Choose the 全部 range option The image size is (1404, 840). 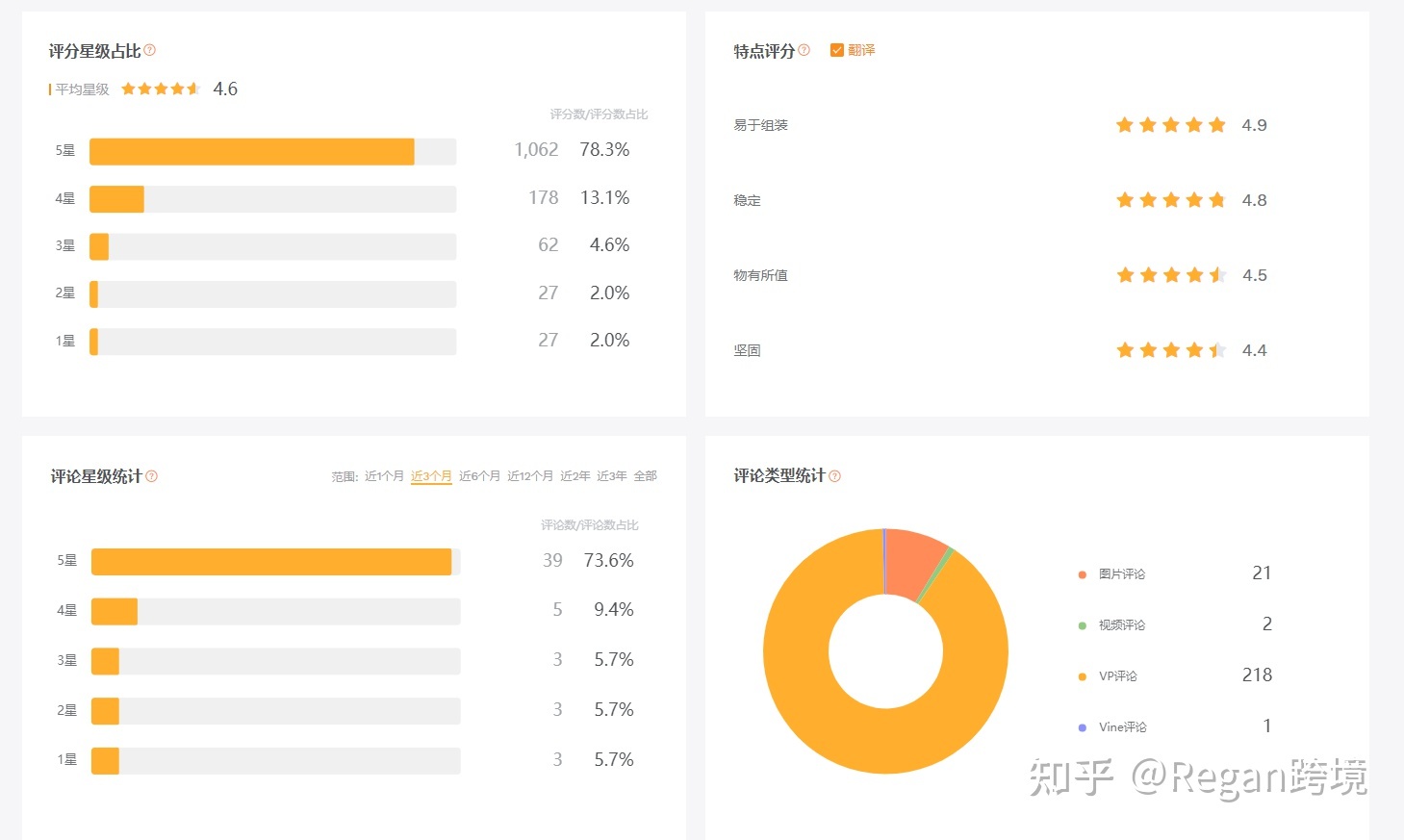[x=645, y=476]
